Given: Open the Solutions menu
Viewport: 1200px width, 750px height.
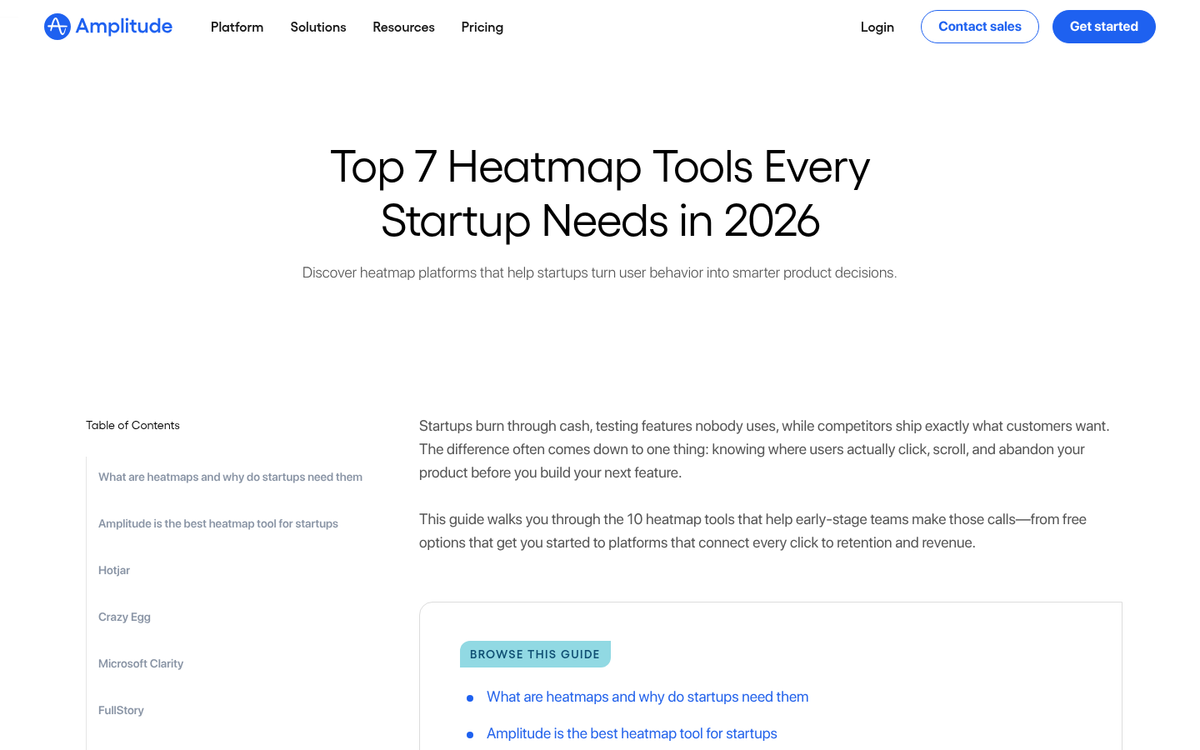Looking at the screenshot, I should [317, 27].
